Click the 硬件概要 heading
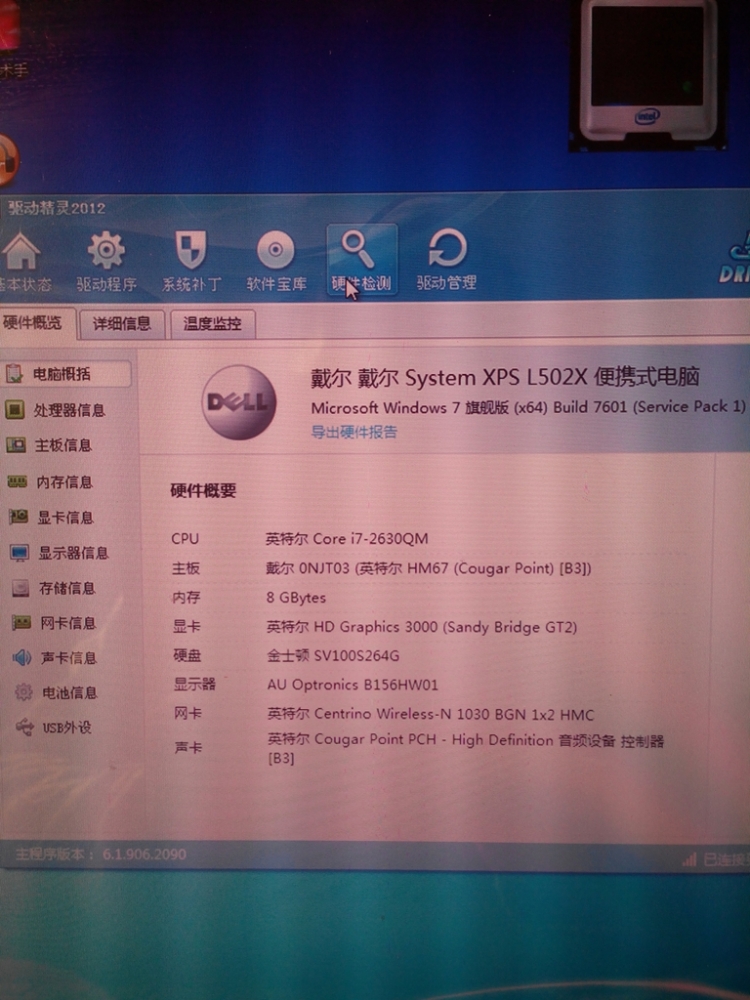The height and width of the screenshot is (1000, 750). pyautogui.click(x=203, y=490)
